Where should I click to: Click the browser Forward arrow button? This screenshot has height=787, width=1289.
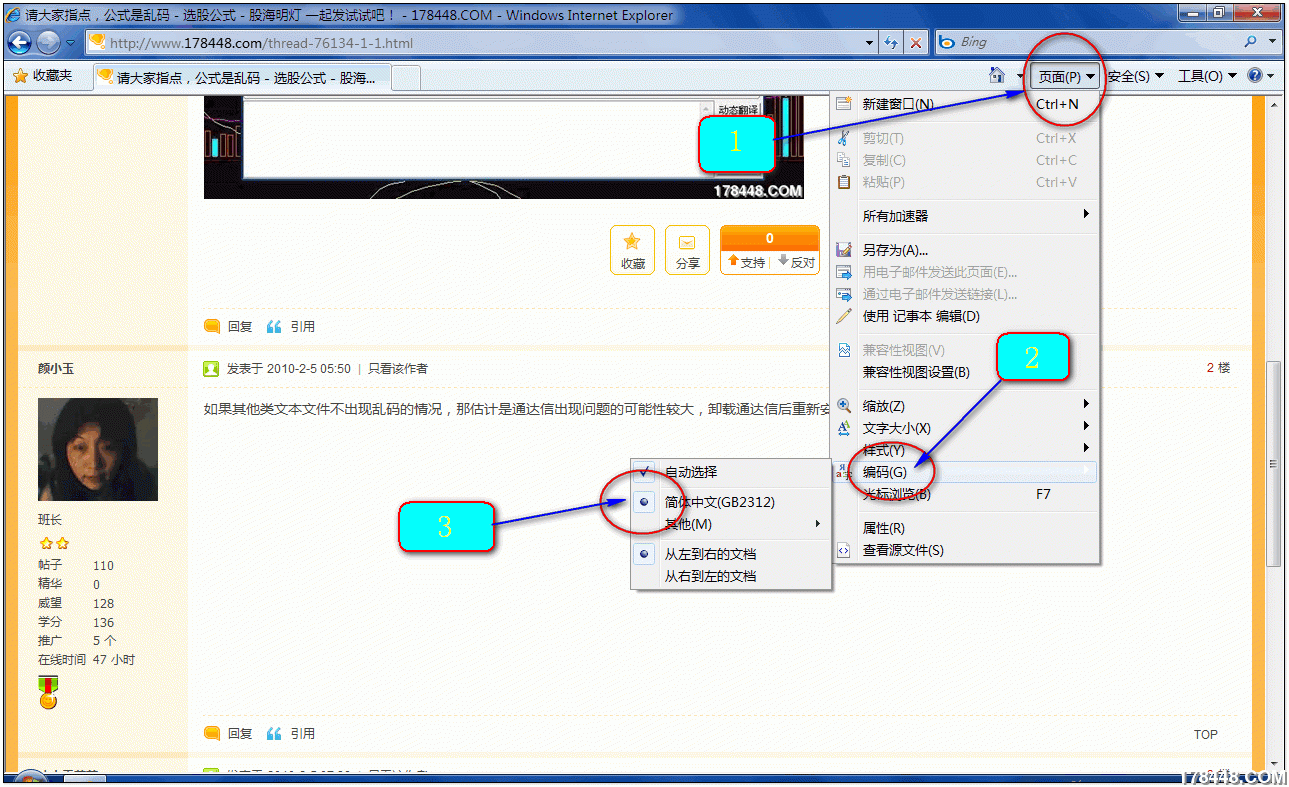coord(48,42)
